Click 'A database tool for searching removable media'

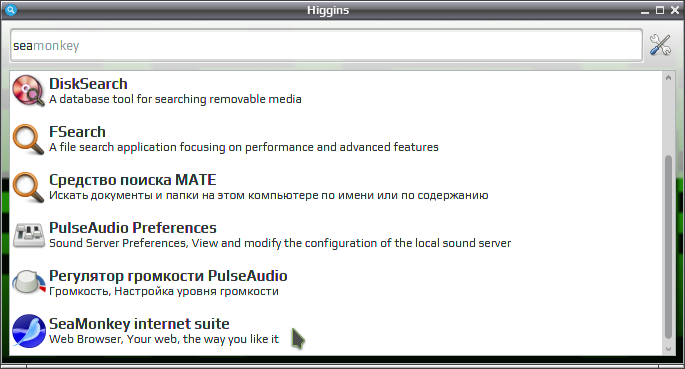(x=175, y=99)
